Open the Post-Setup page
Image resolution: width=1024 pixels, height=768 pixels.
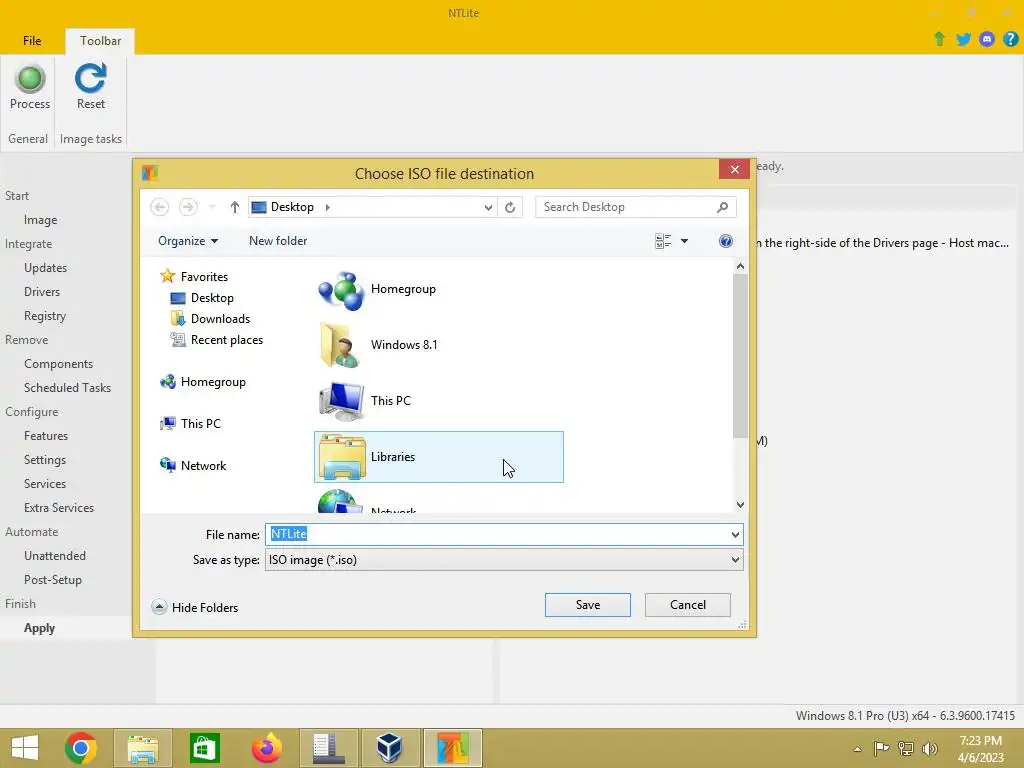(x=53, y=580)
